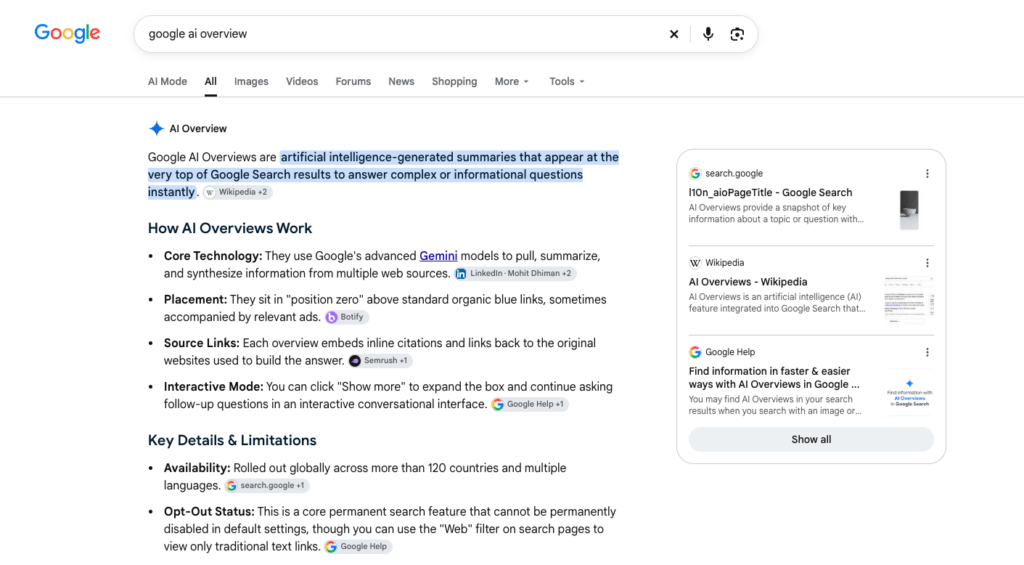The width and height of the screenshot is (1024, 565).
Task: Open the AI Overviews - Wikipedia result
Action: [x=748, y=282]
